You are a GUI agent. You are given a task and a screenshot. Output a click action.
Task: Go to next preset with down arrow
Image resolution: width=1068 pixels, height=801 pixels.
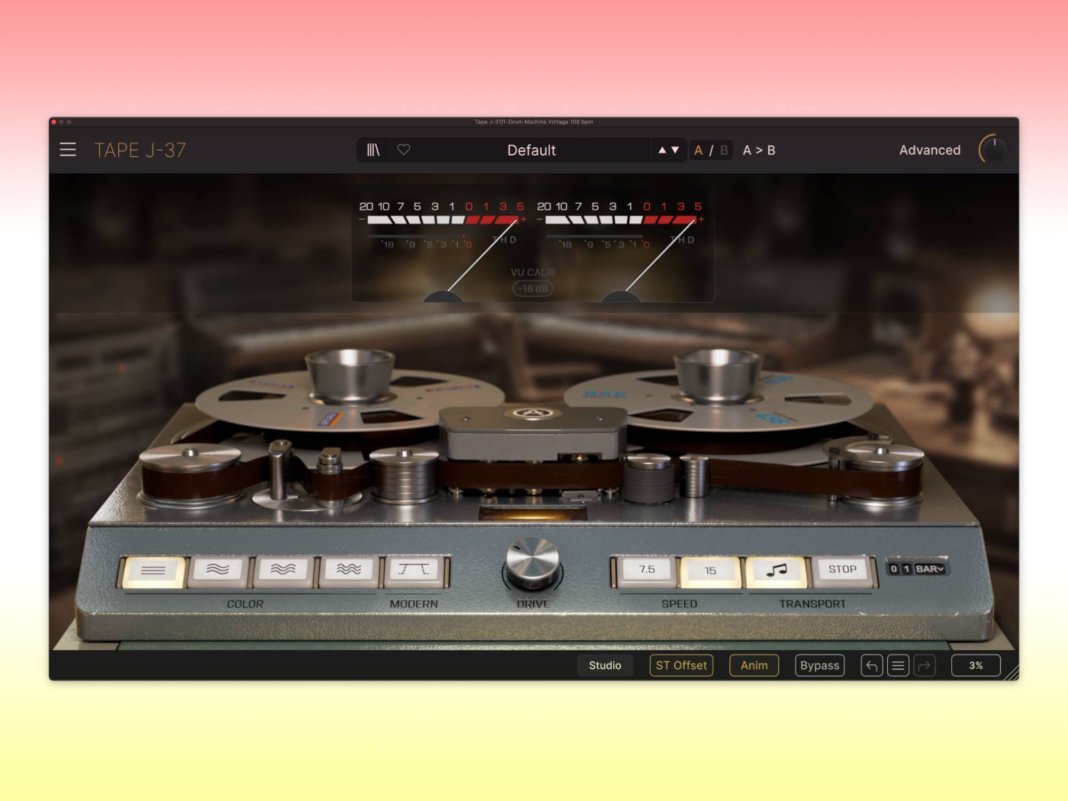[675, 150]
